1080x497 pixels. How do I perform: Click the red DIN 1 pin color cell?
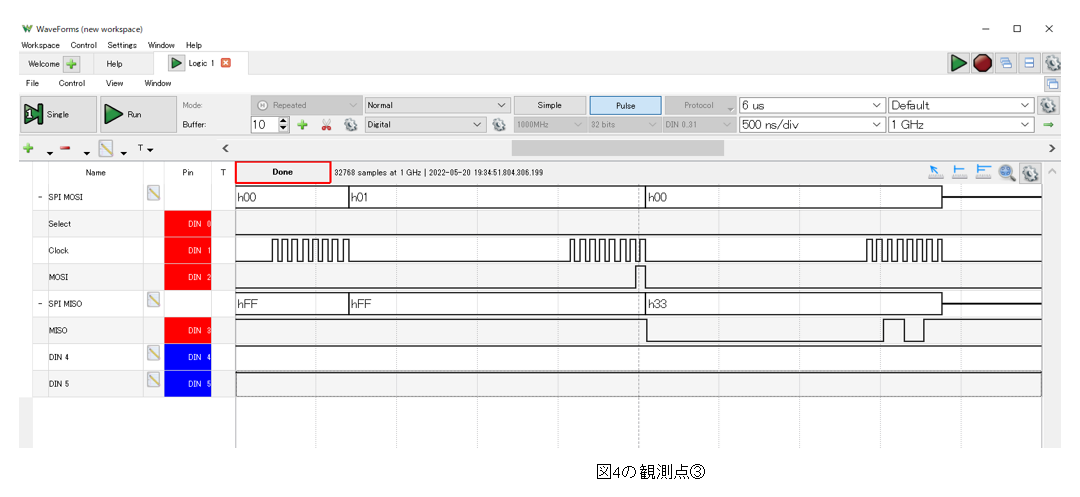click(188, 250)
